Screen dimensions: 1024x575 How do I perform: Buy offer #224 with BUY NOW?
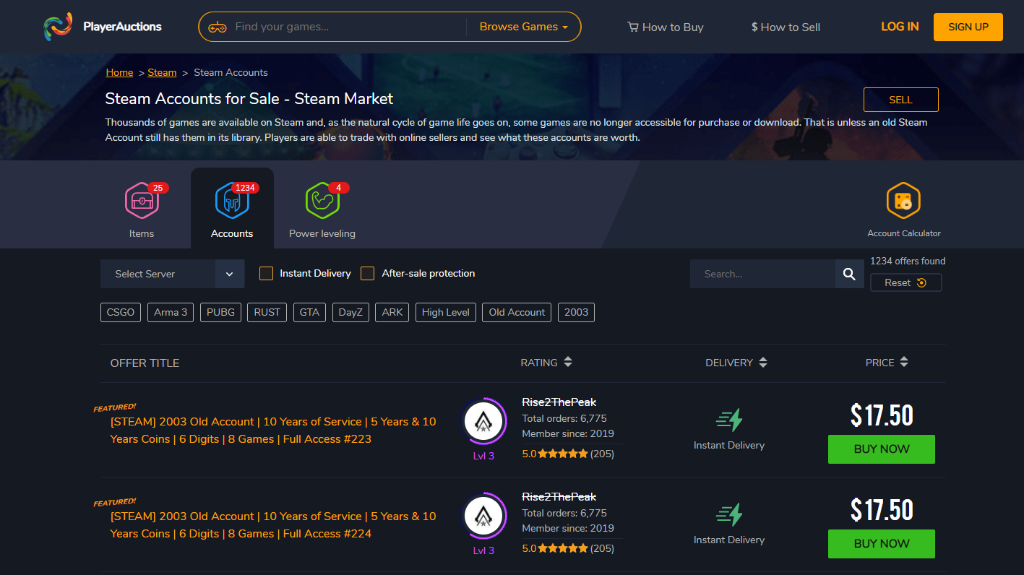(x=881, y=544)
